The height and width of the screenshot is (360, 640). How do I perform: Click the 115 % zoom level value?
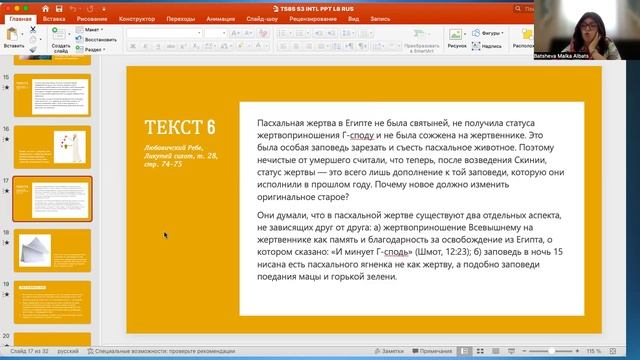593,351
